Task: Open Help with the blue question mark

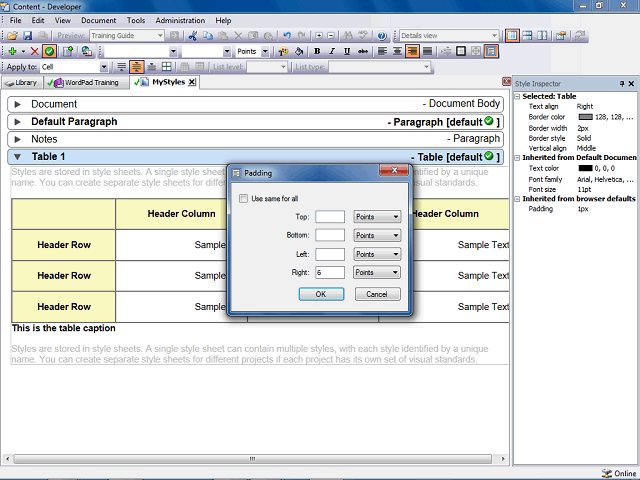Action: point(382,36)
